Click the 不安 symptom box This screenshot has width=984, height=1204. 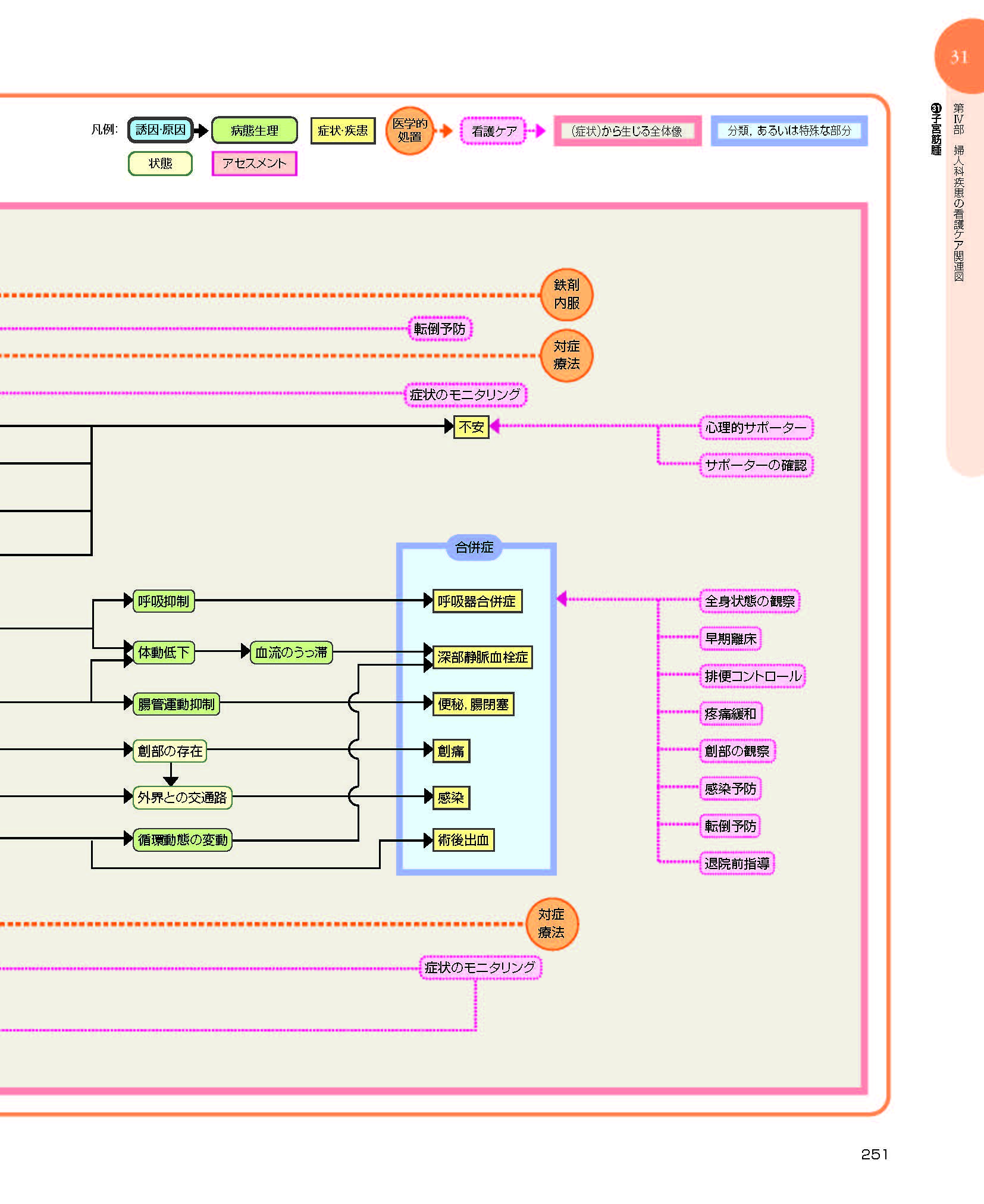pos(471,427)
